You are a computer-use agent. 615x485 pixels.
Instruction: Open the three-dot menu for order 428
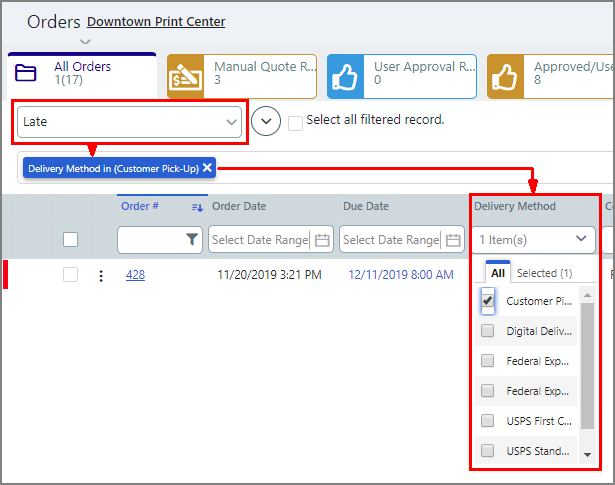tap(100, 276)
